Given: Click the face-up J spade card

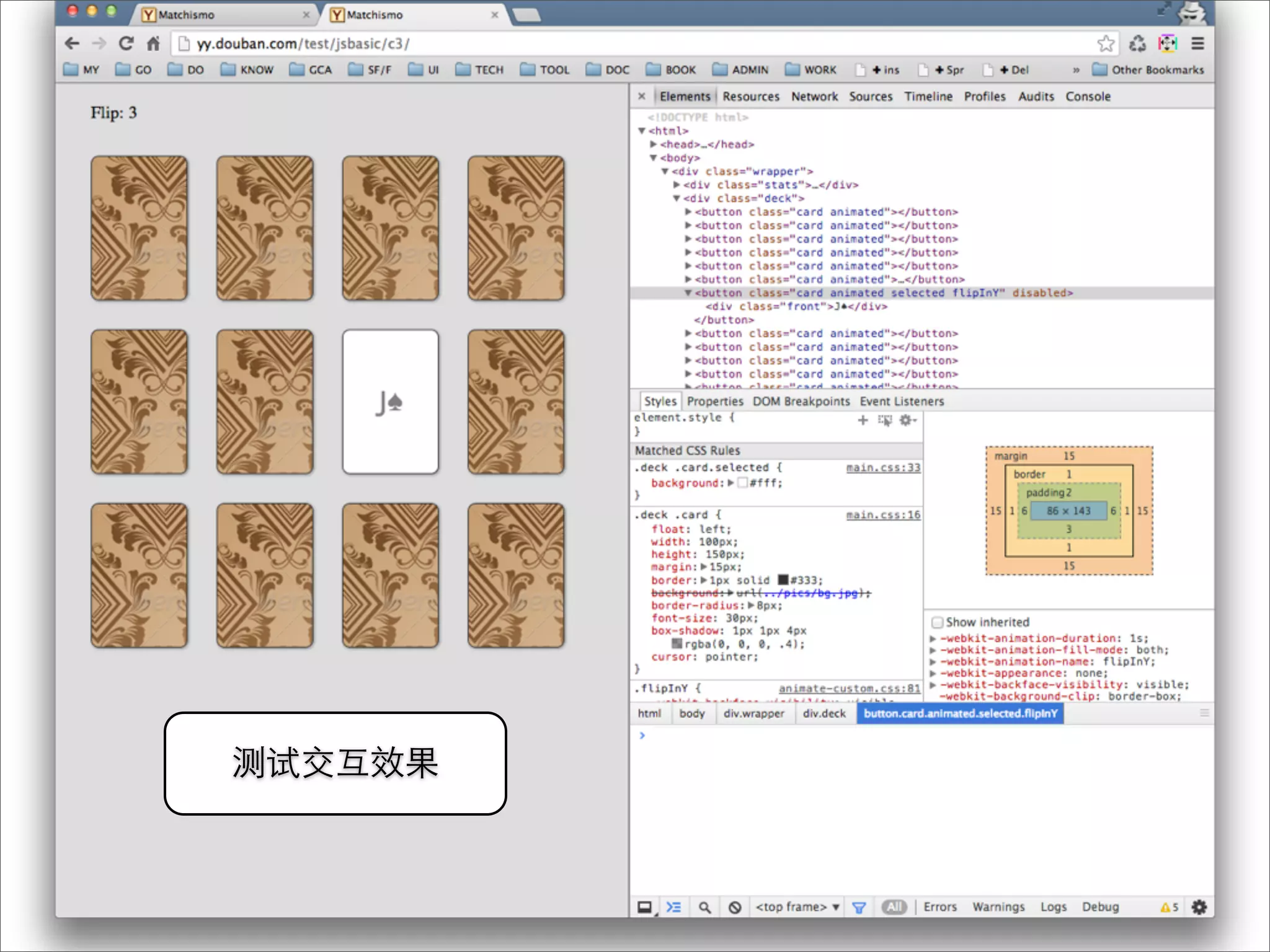Looking at the screenshot, I should click(x=390, y=402).
